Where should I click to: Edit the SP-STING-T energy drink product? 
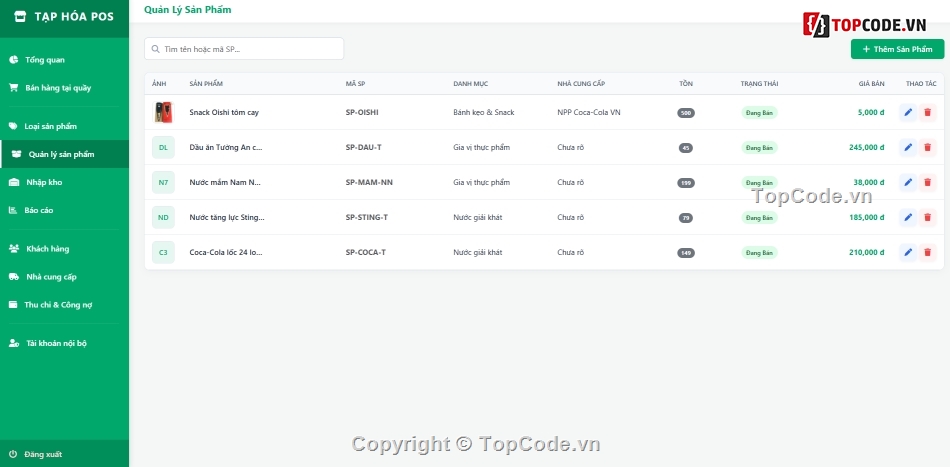pyautogui.click(x=908, y=218)
